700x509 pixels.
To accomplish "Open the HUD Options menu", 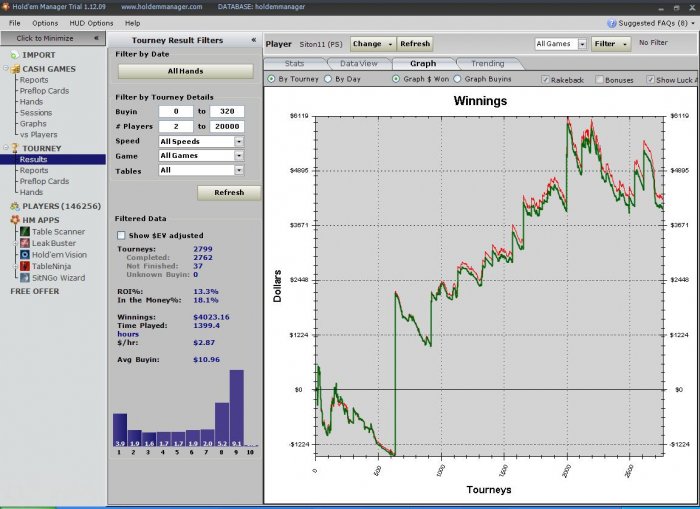I will (91, 23).
